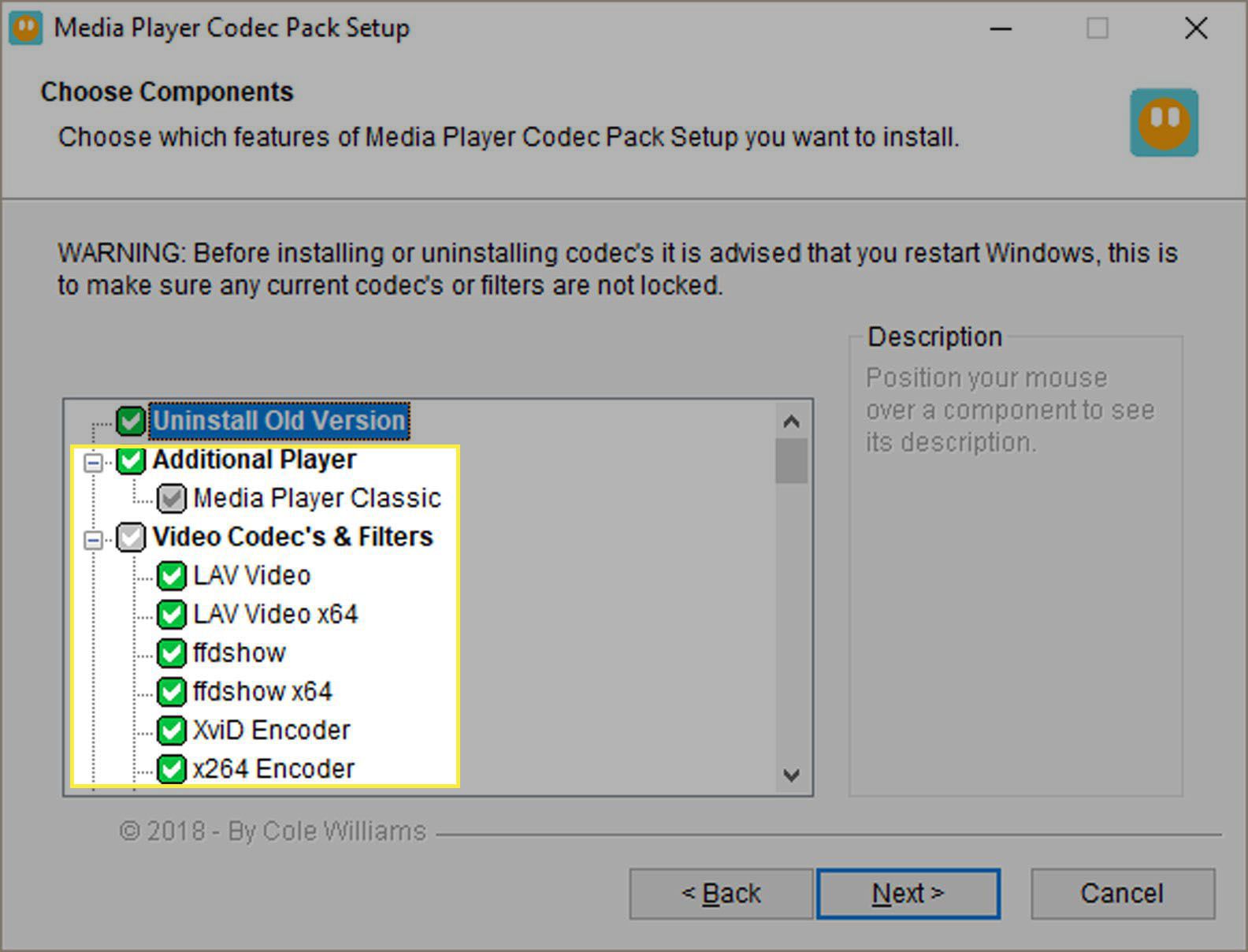Disable the LAV Video x64 component

click(171, 615)
